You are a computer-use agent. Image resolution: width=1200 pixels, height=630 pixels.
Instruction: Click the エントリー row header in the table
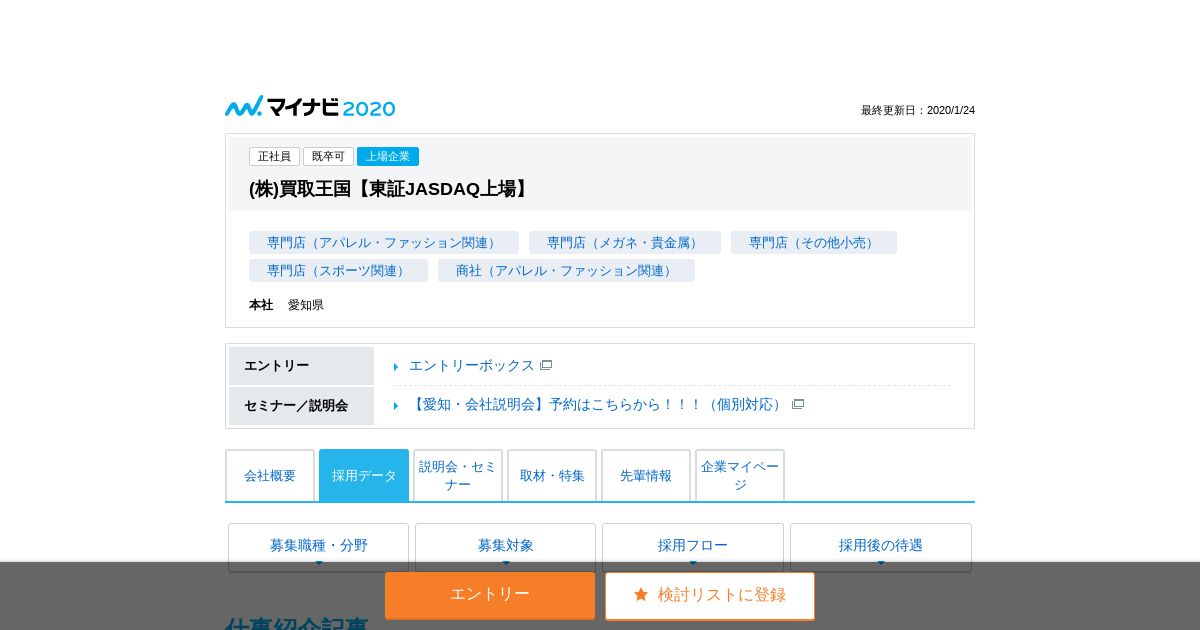click(x=301, y=366)
